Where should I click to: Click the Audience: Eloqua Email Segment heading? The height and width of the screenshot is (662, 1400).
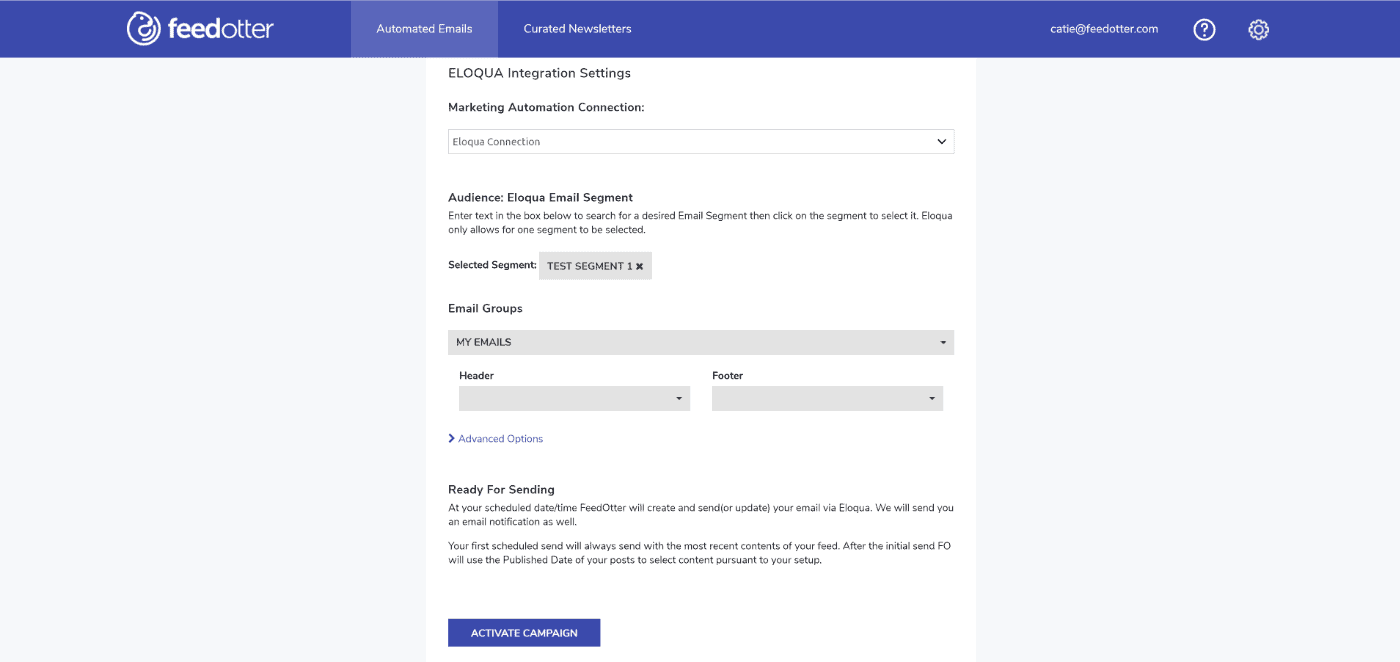[540, 198]
